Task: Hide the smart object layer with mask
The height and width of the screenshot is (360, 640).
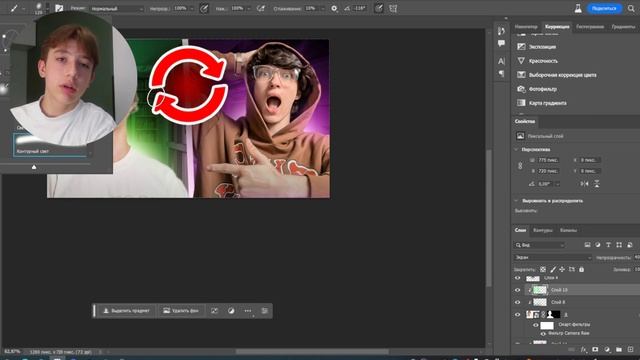Action: point(518,314)
